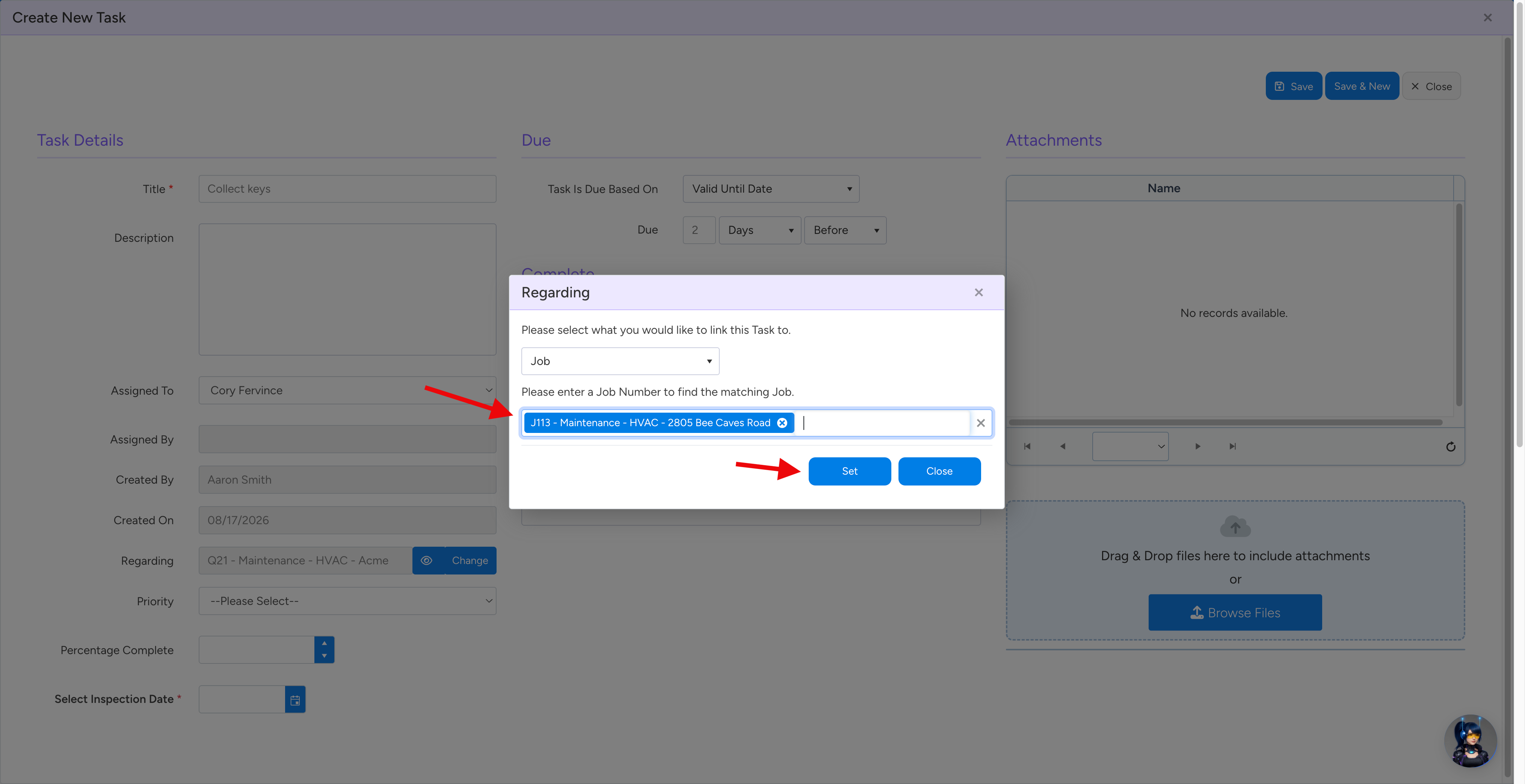The width and height of the screenshot is (1525, 784).
Task: Remove the J113 job tag chip
Action: pyautogui.click(x=782, y=422)
